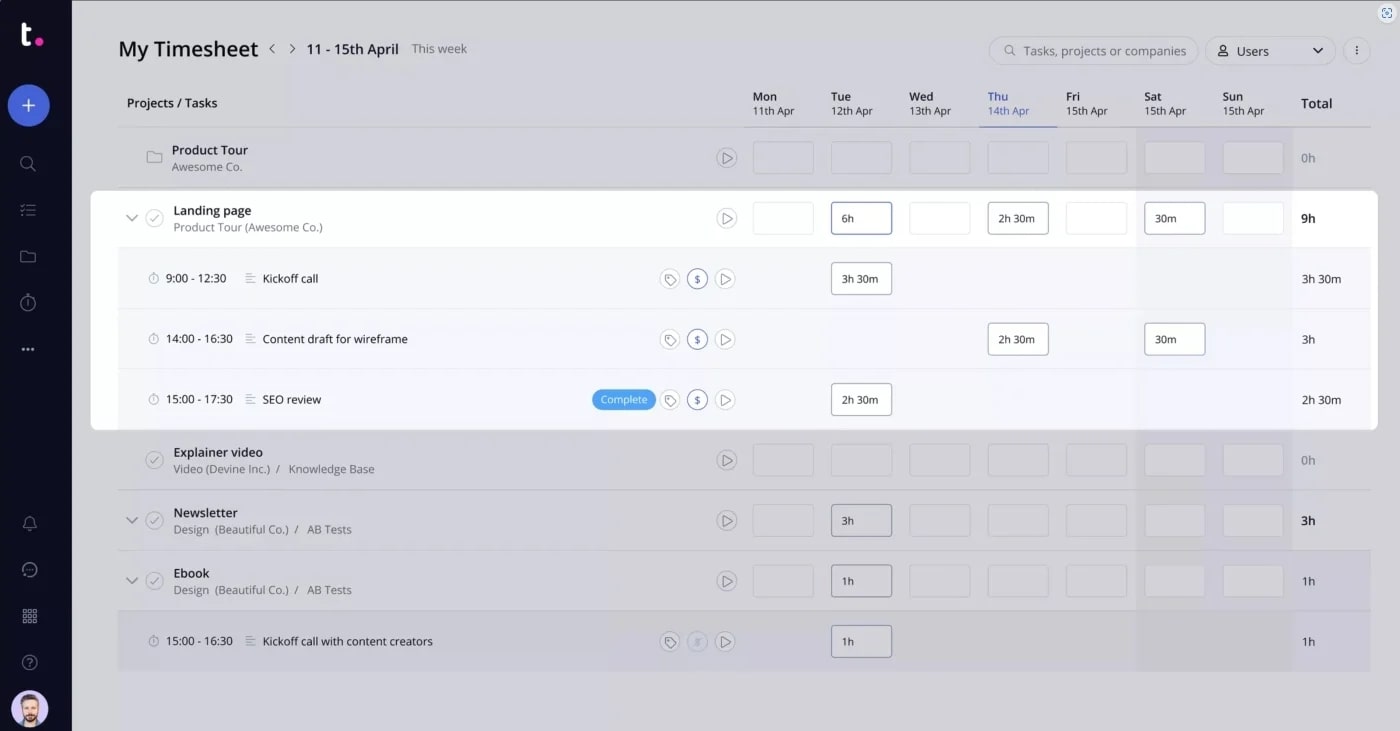
Task: Toggle billable icon on Kickoff call with content creators
Action: [697, 642]
